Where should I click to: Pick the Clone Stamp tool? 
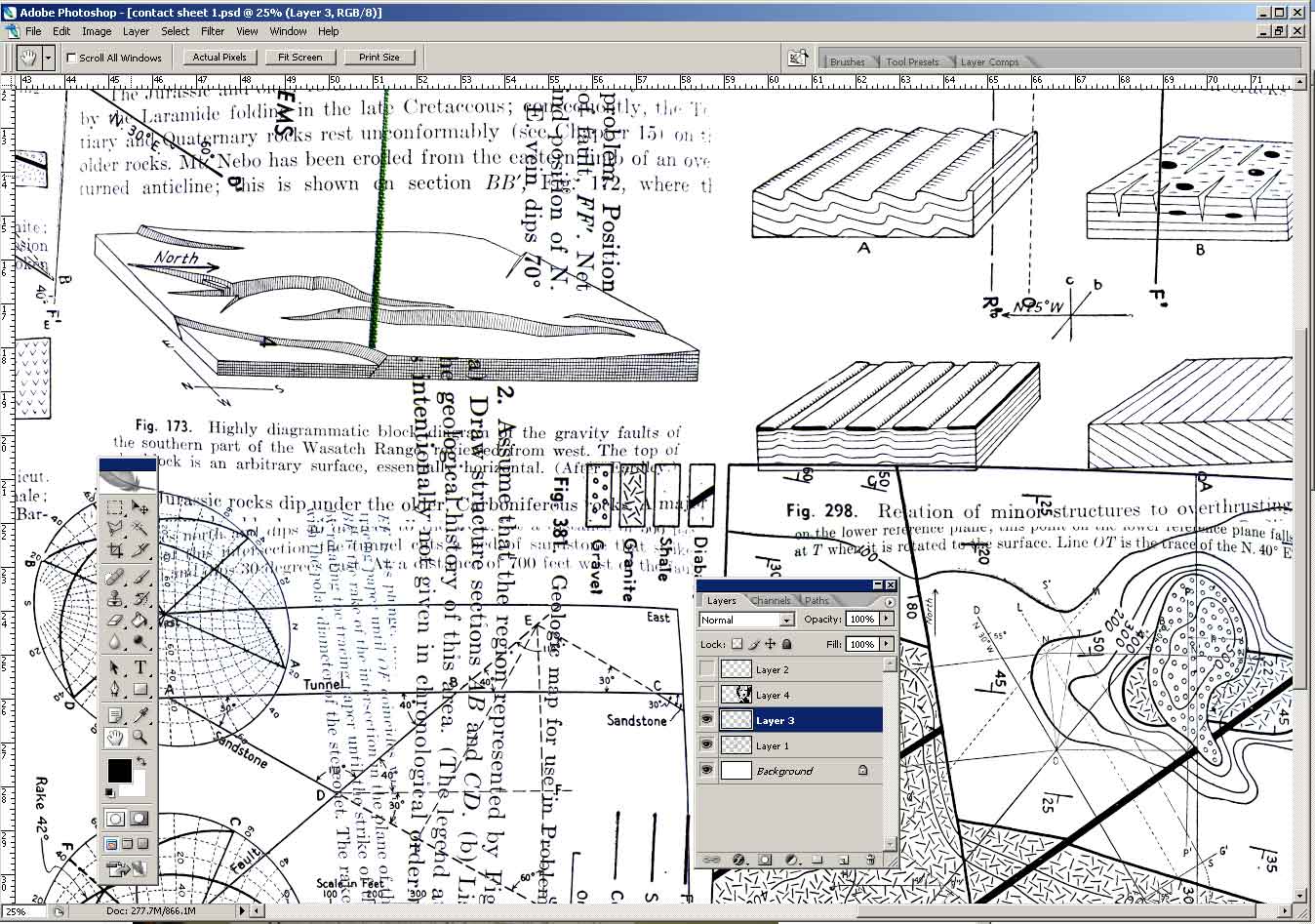point(115,598)
